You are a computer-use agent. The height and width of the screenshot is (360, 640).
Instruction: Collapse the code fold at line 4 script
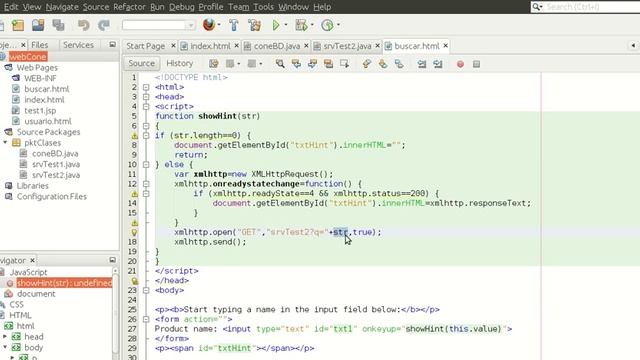tap(146, 107)
